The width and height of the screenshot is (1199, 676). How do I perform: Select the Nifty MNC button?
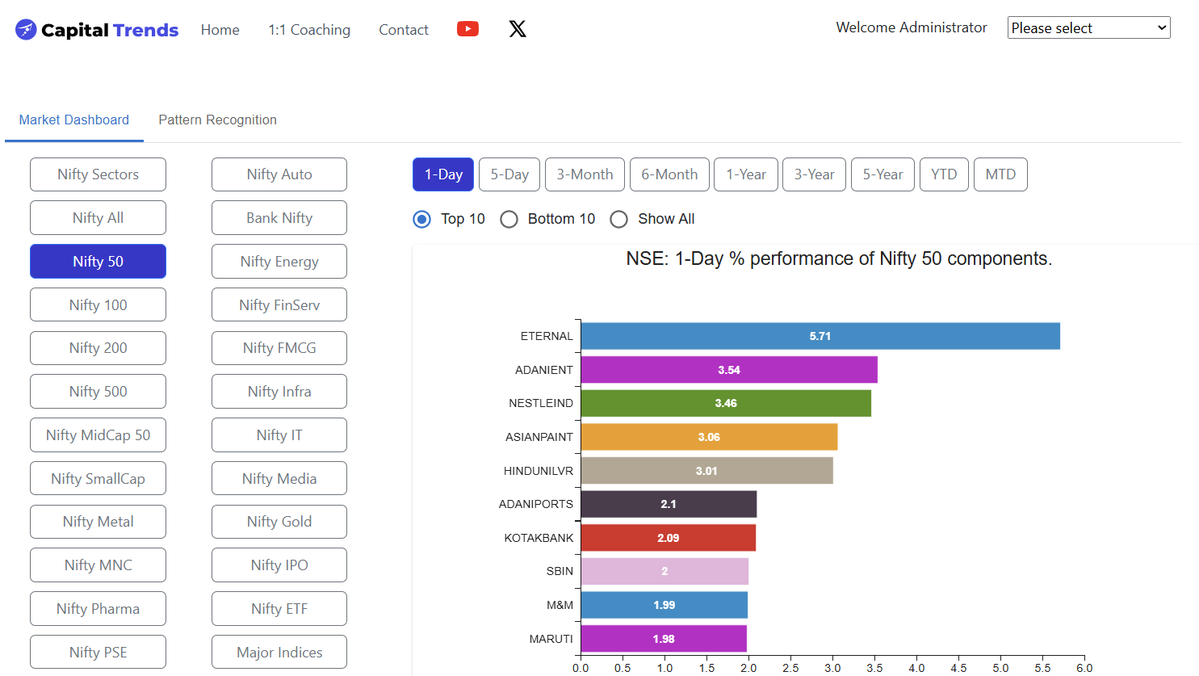(x=98, y=565)
